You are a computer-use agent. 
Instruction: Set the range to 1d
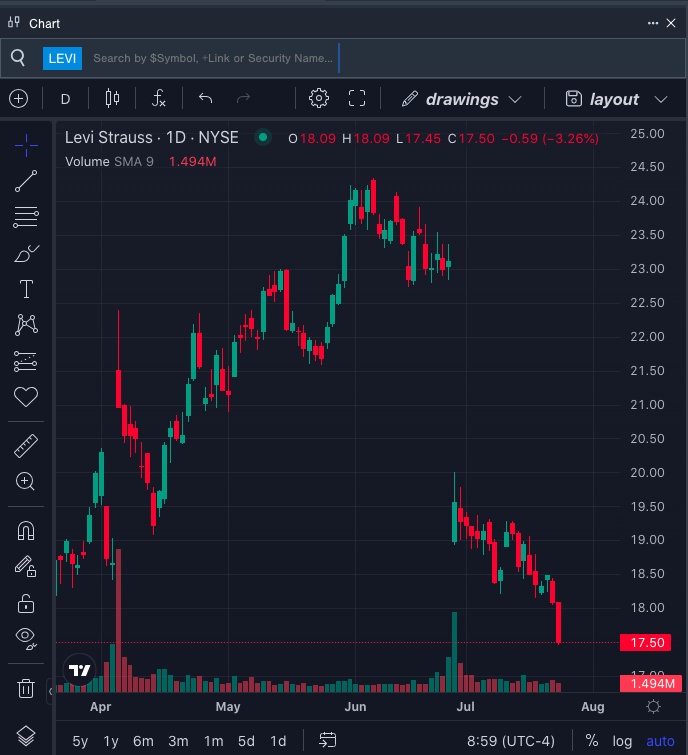(x=278, y=741)
